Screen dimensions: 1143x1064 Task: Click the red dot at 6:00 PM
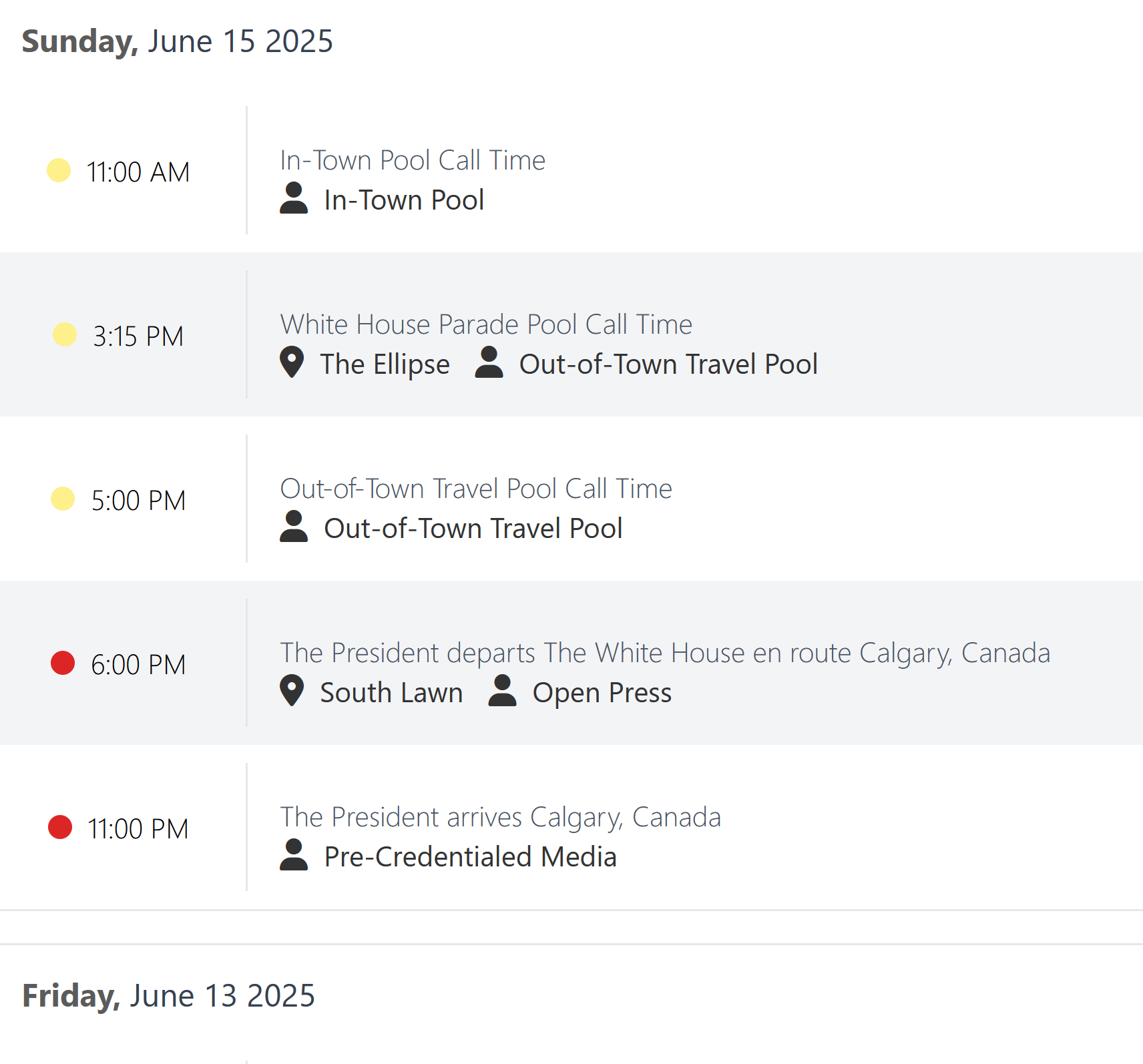click(x=63, y=663)
